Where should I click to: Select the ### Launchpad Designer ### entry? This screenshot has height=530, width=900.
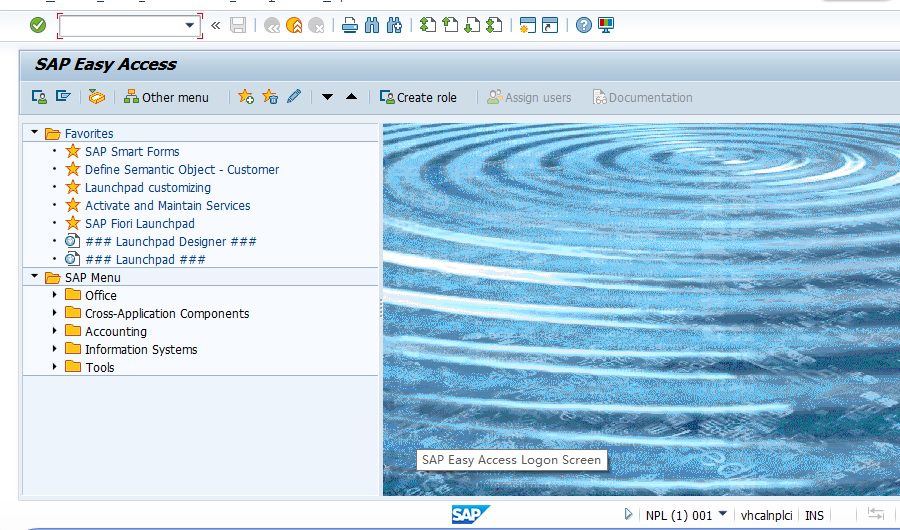[x=170, y=242]
